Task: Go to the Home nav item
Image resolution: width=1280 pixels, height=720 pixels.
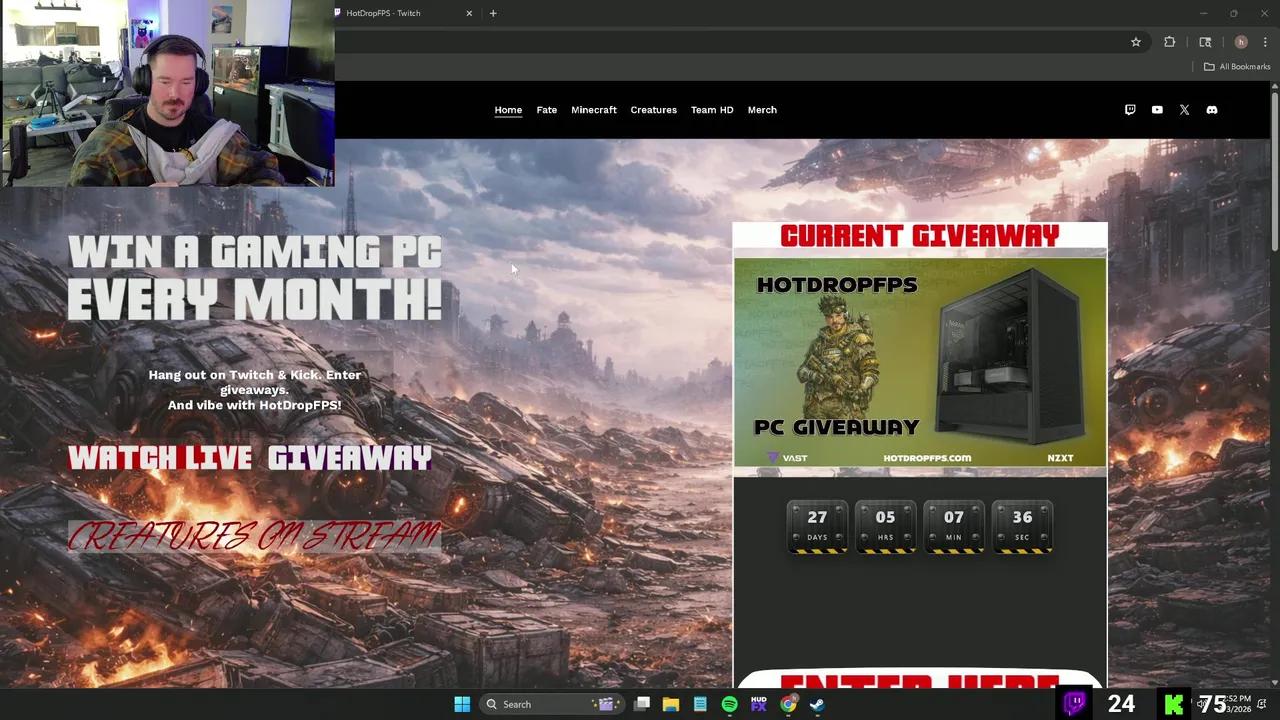Action: (x=508, y=110)
